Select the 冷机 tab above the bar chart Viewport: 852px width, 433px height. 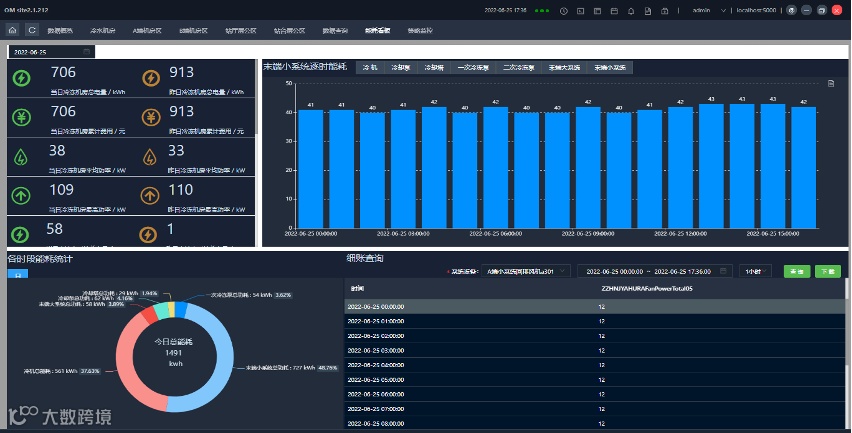tap(371, 67)
